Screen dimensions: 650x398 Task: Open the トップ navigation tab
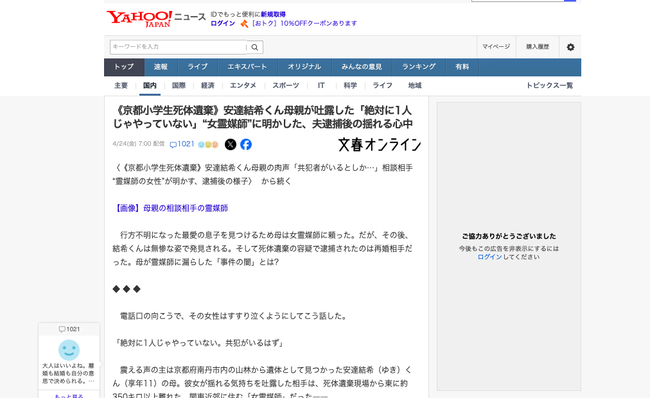click(124, 67)
